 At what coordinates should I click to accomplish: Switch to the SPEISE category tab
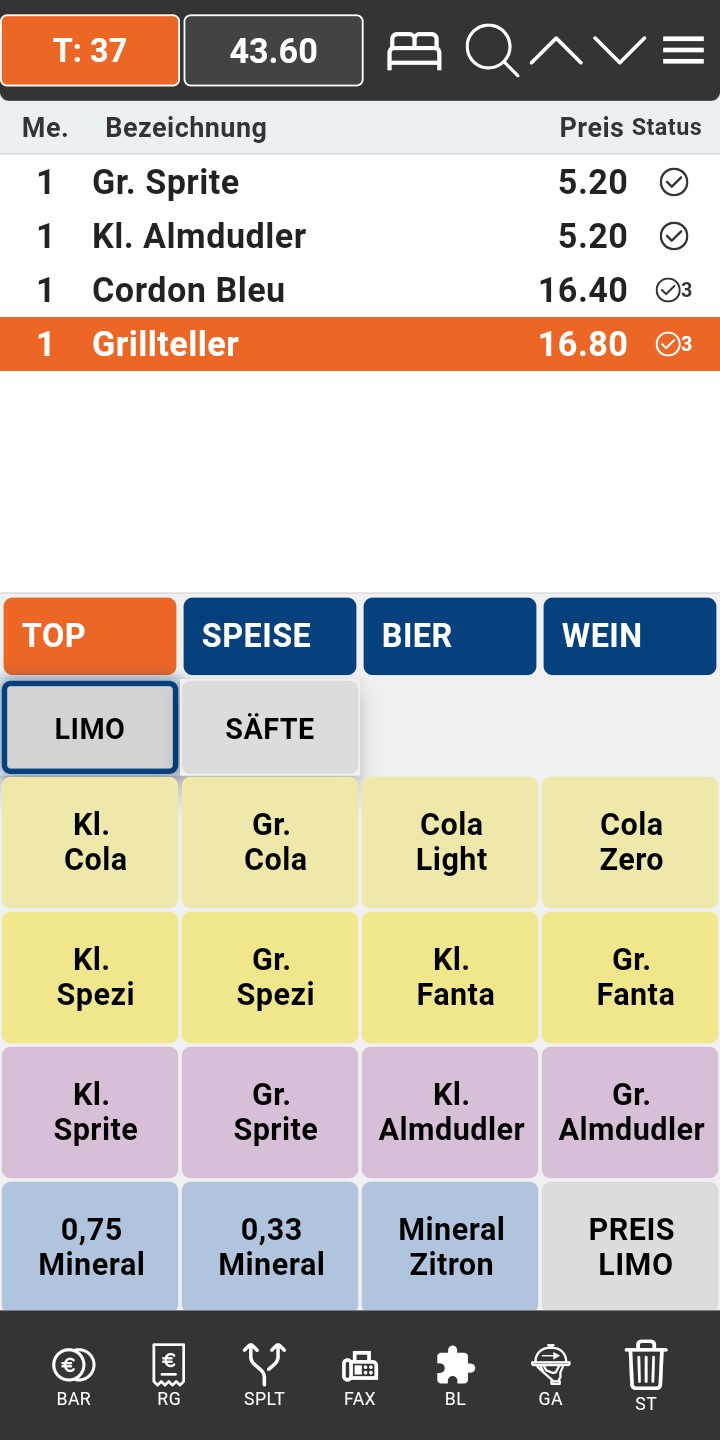270,636
